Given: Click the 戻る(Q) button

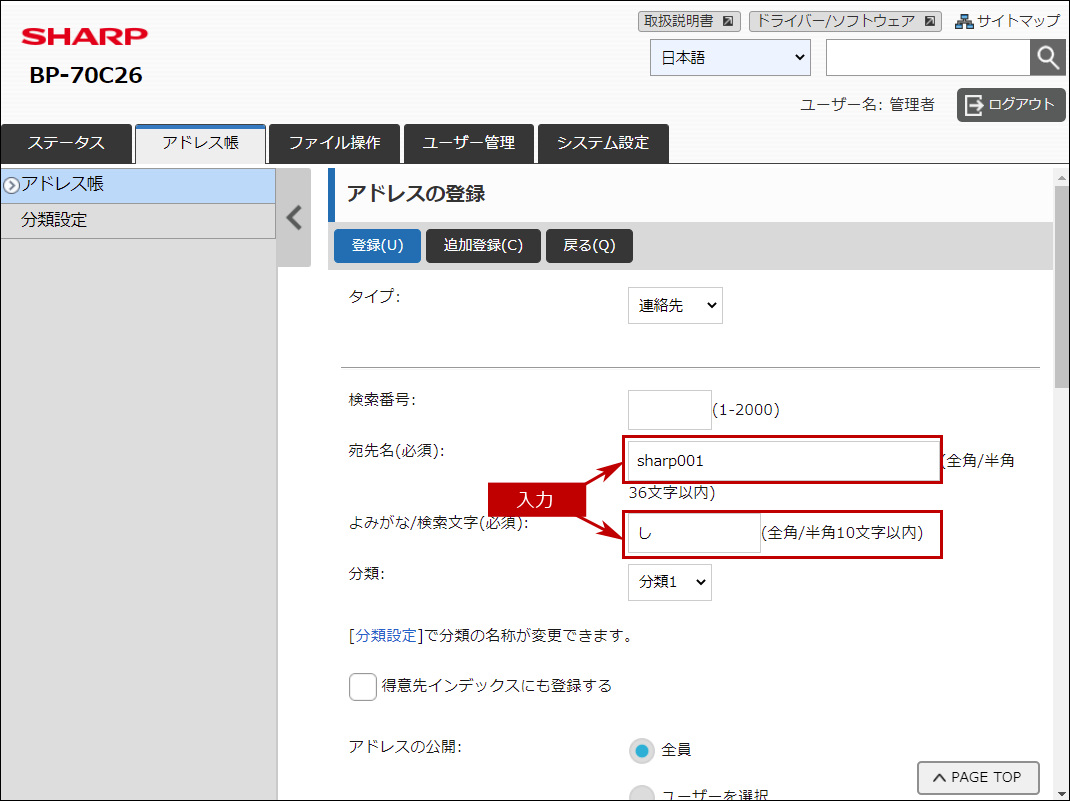Looking at the screenshot, I should click(x=589, y=246).
